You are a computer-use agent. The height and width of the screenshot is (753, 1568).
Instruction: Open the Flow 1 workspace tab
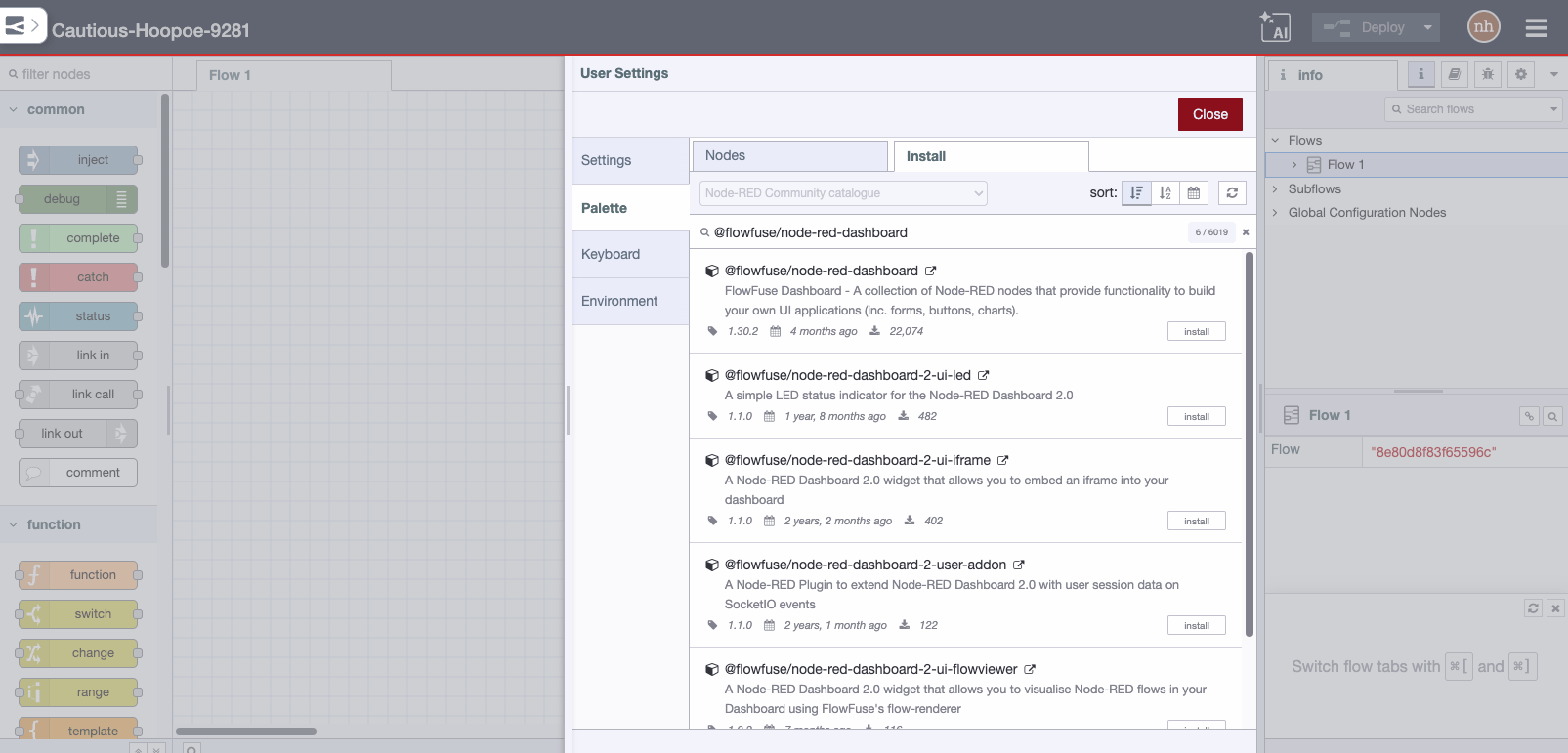pyautogui.click(x=294, y=75)
